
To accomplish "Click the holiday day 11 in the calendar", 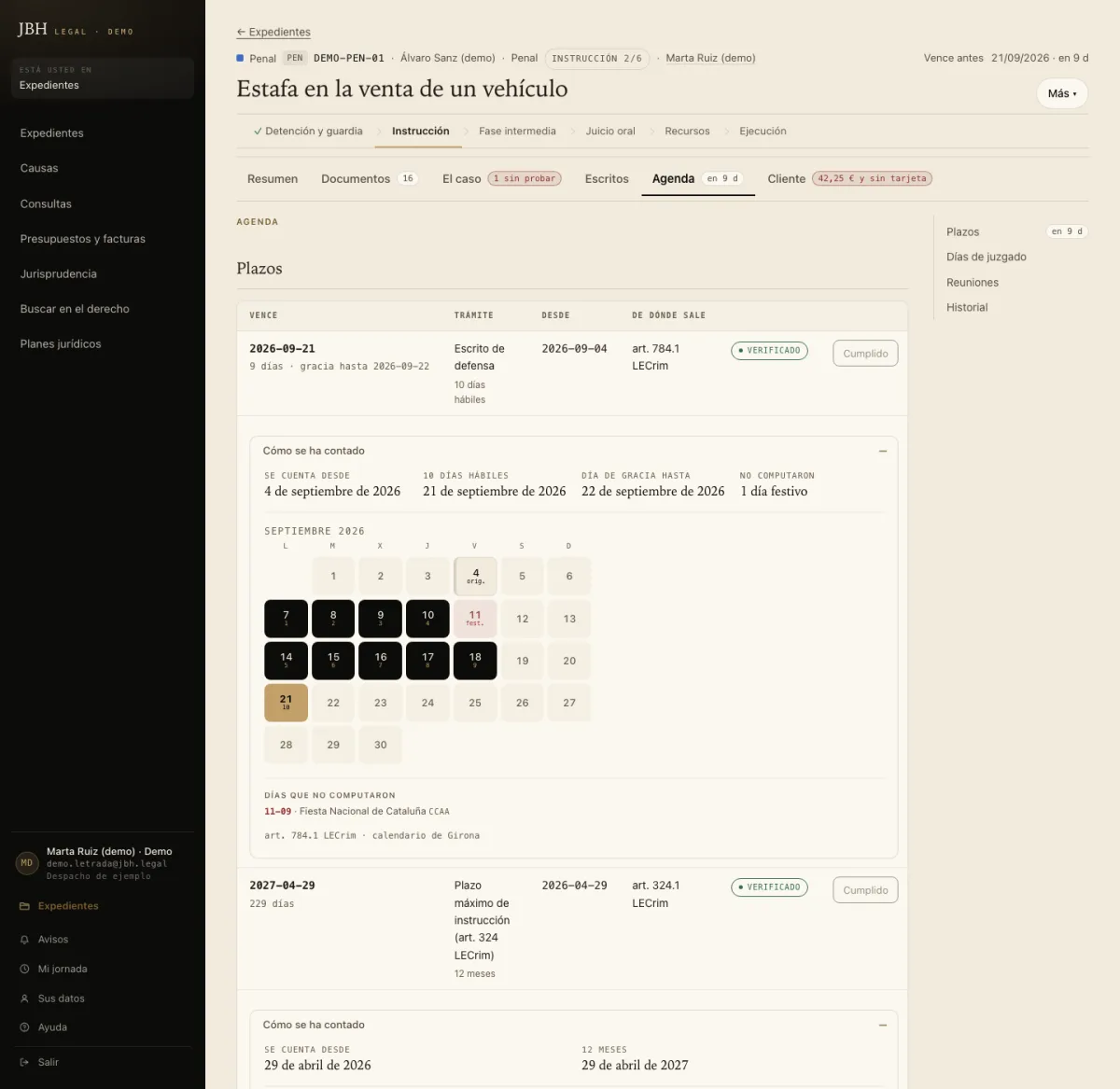I will pos(475,619).
